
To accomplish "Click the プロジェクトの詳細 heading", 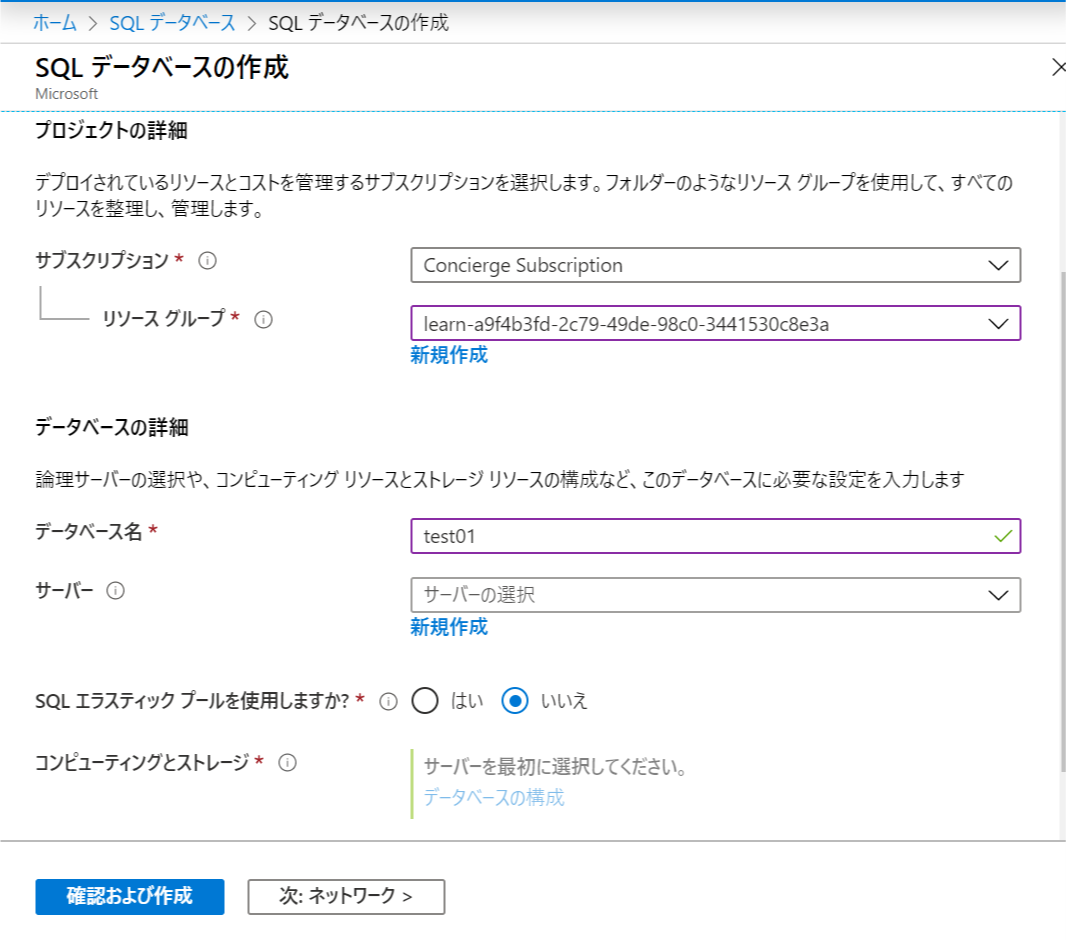I will click(111, 130).
